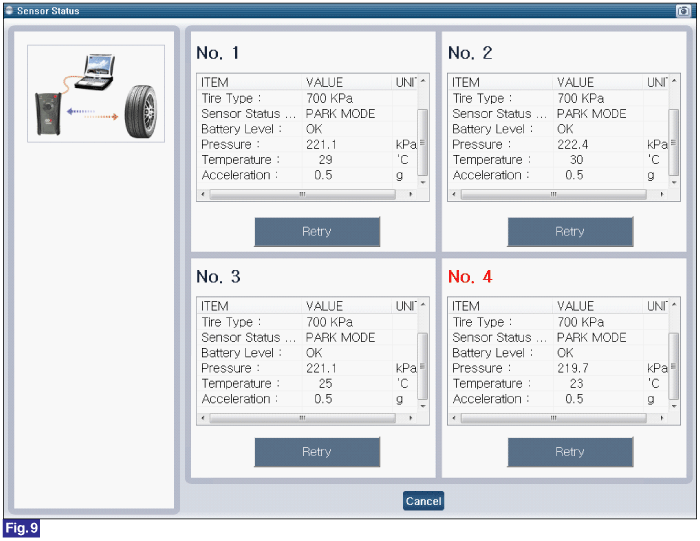Select Tire Type row in No. 1 table
The image size is (700, 541).
tap(307, 98)
